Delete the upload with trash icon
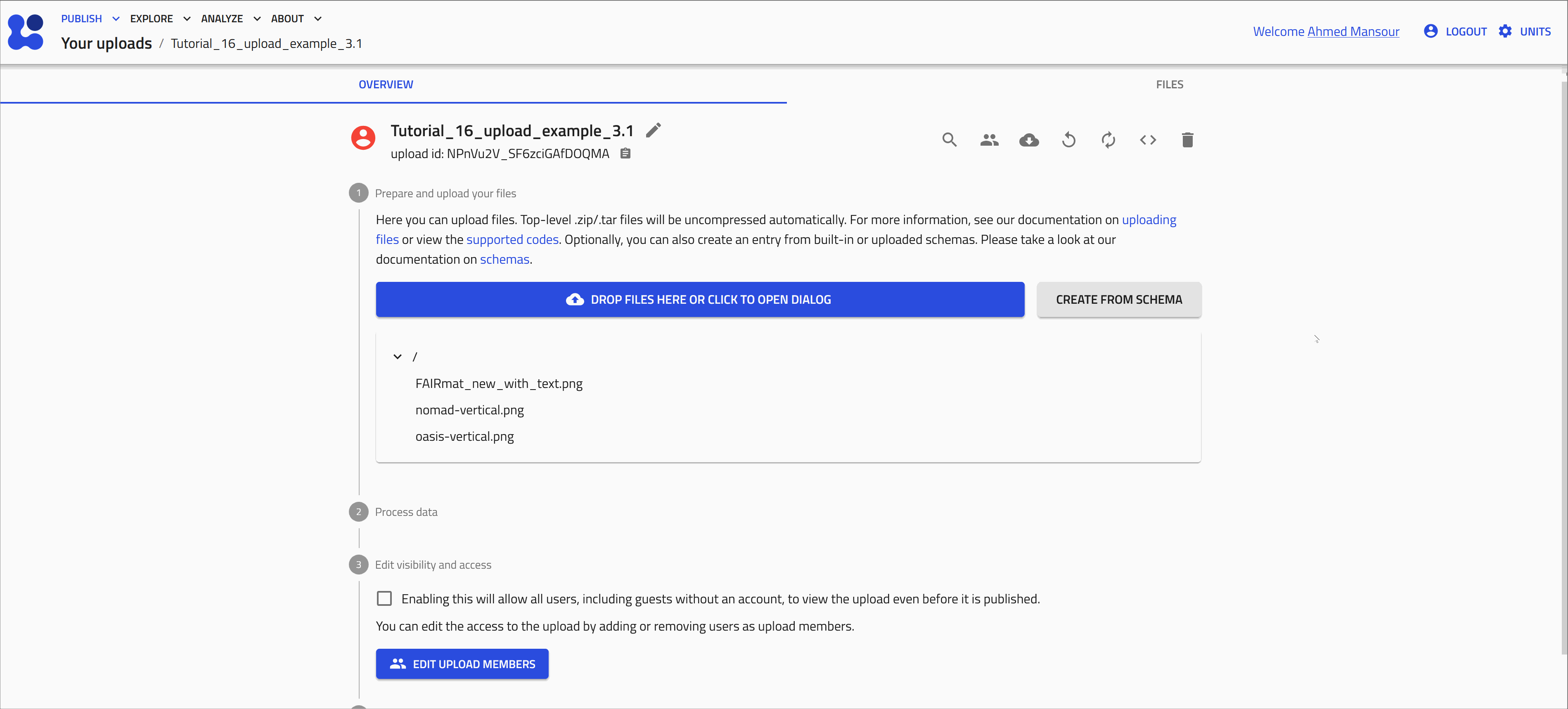This screenshot has width=1568, height=709. 1187,140
